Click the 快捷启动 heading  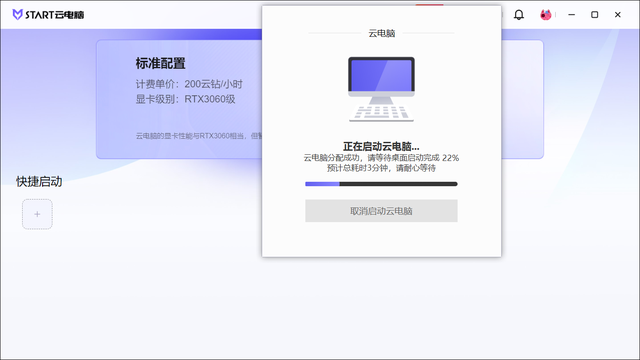point(39,182)
